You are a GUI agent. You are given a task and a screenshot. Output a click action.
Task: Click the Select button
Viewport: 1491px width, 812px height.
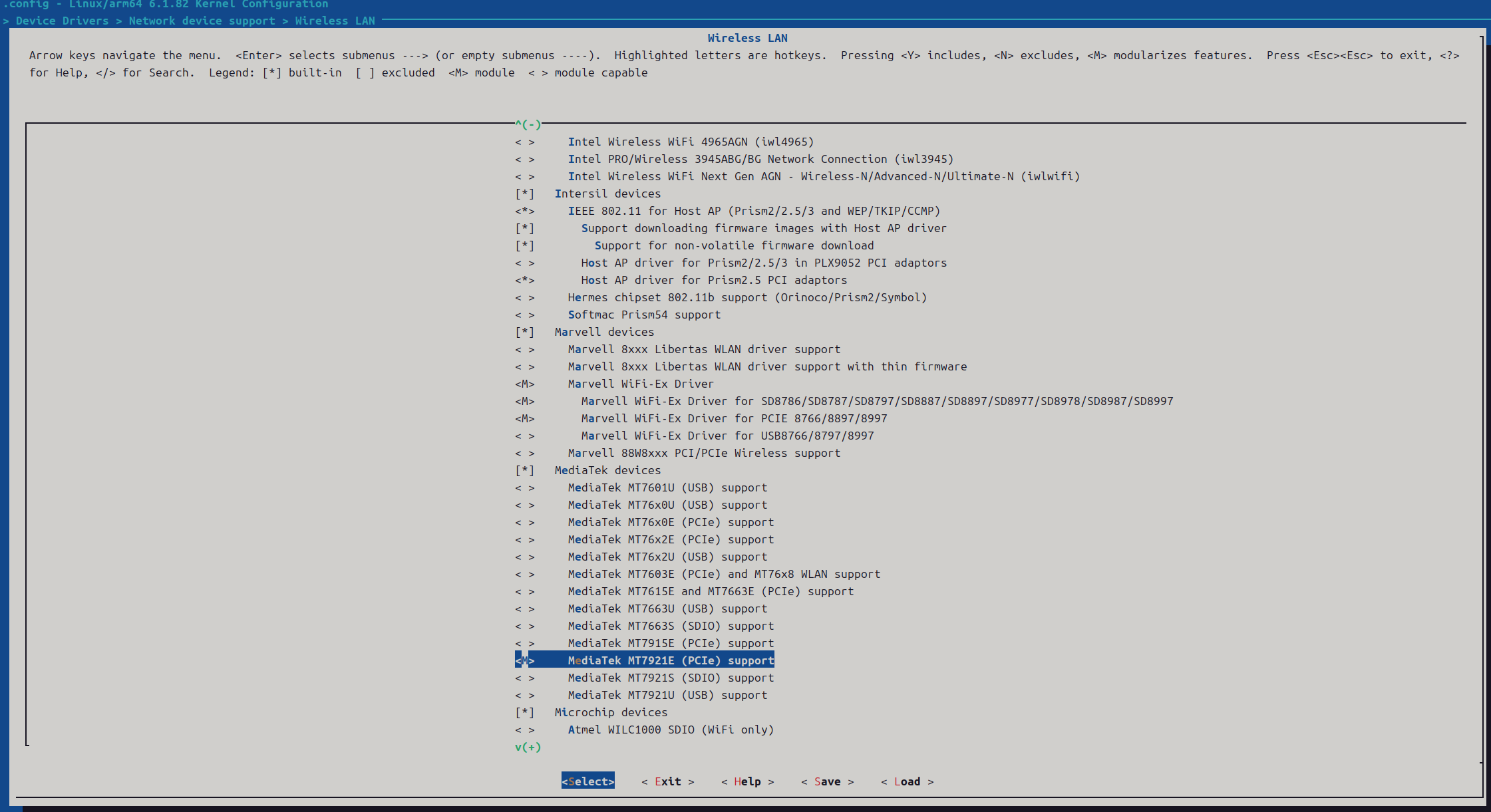point(587,781)
